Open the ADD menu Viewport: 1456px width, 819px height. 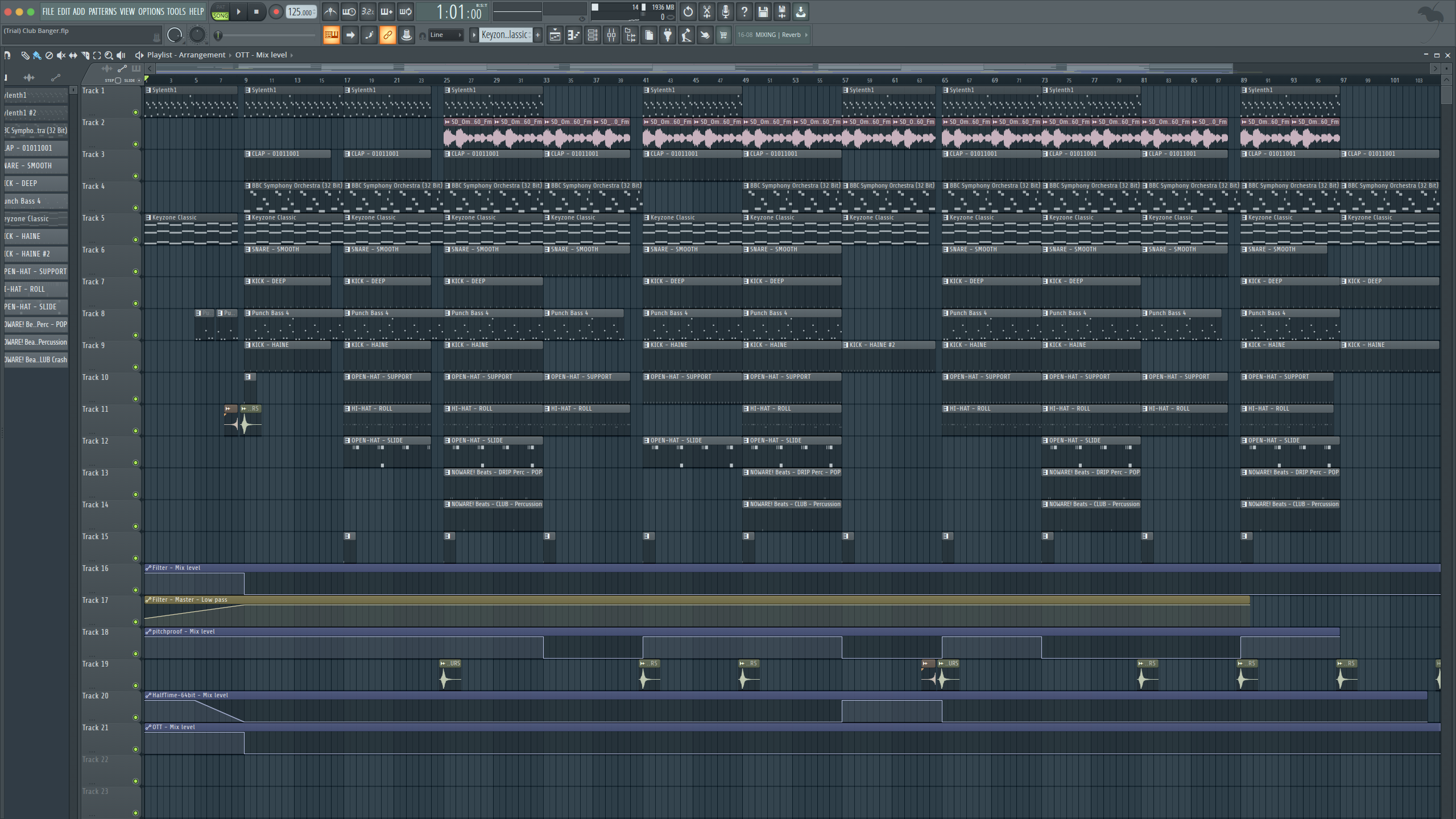click(79, 11)
